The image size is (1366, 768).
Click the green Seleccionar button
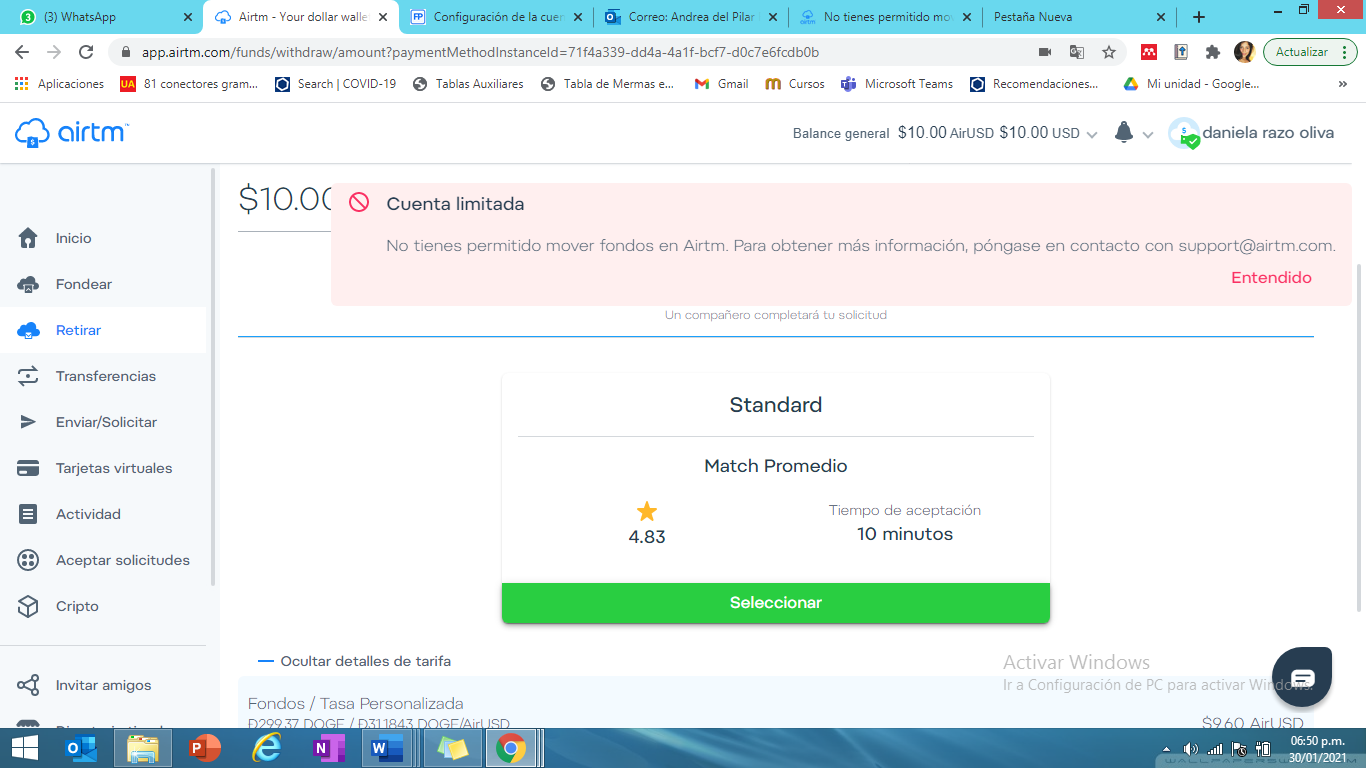point(776,603)
